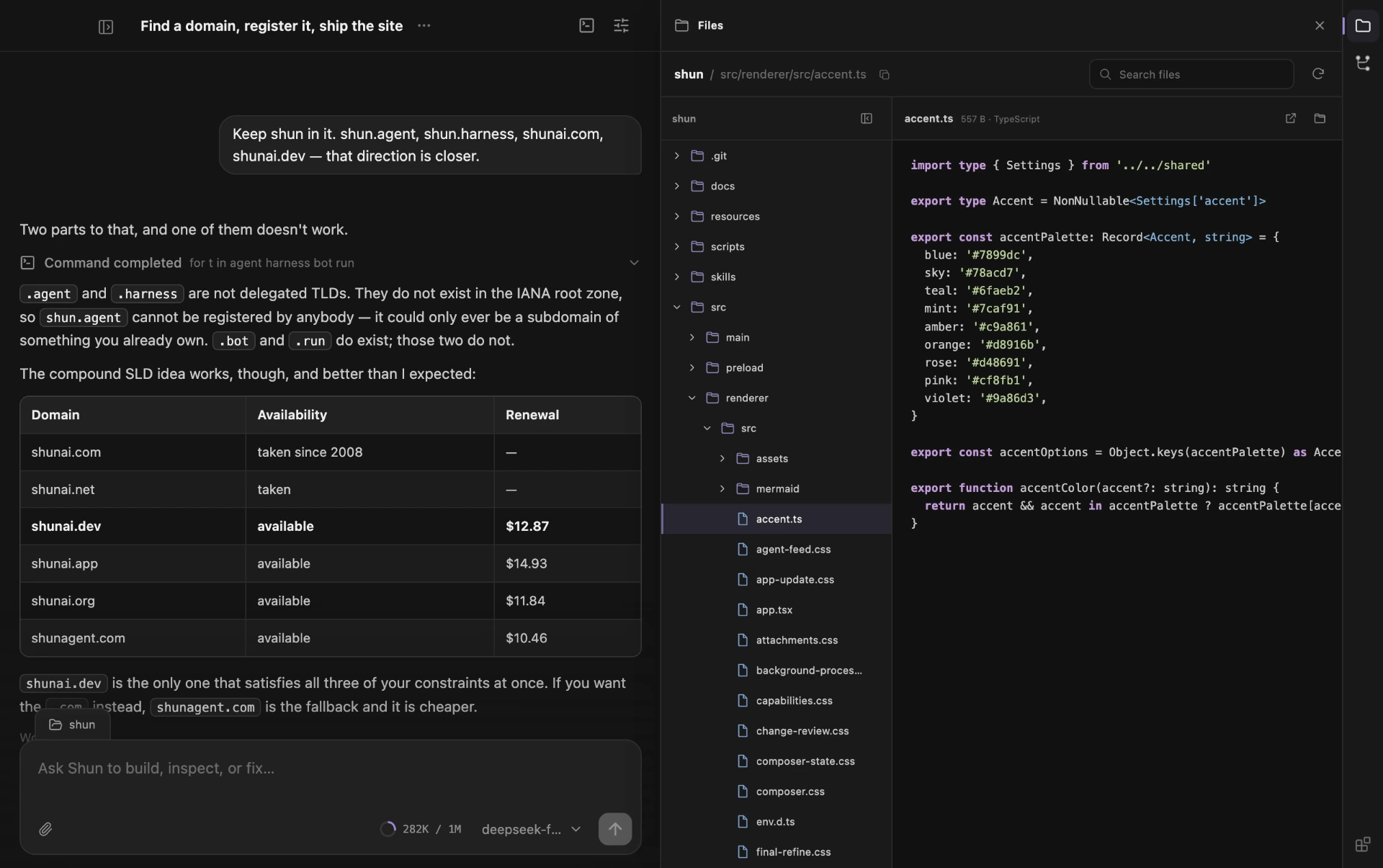Click the 282K / 1M context usage indicator
This screenshot has height=868, width=1383.
tap(421, 829)
